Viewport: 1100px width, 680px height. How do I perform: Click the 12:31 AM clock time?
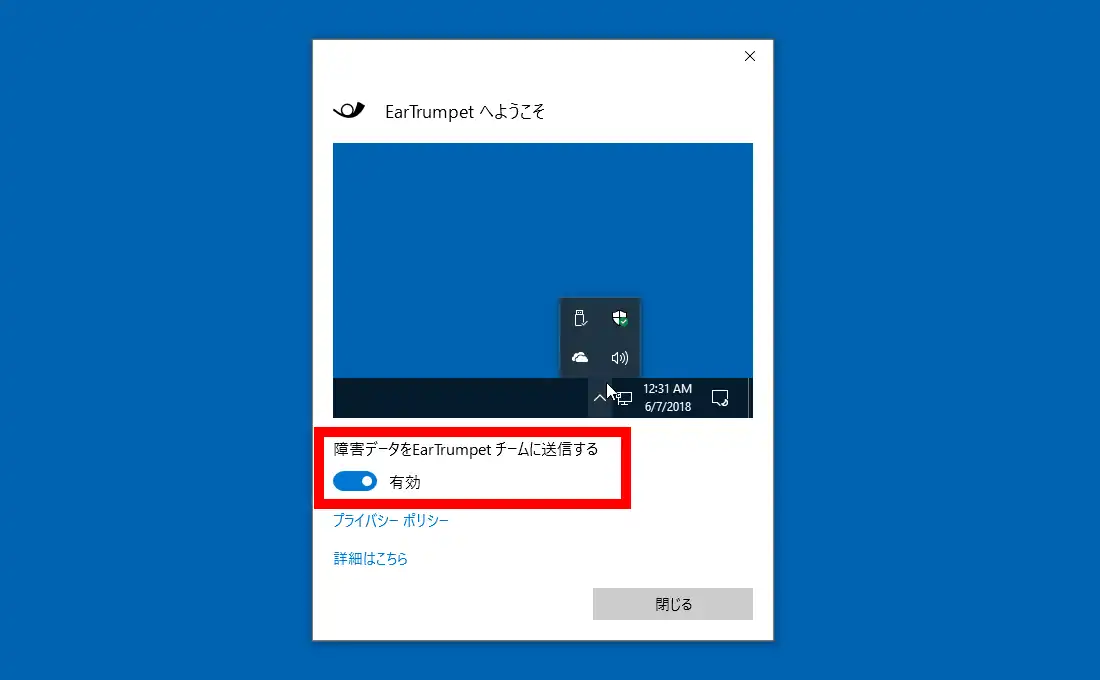pos(667,389)
